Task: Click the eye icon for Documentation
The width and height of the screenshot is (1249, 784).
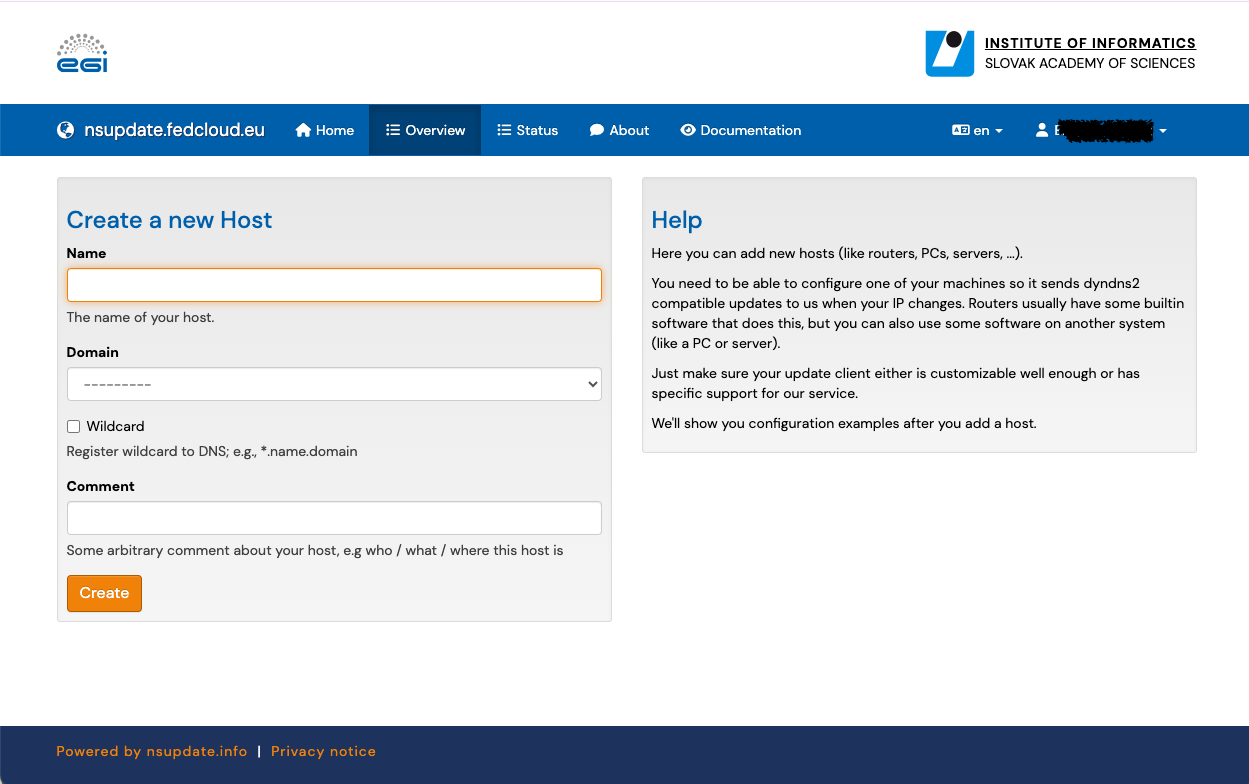Action: [x=688, y=130]
